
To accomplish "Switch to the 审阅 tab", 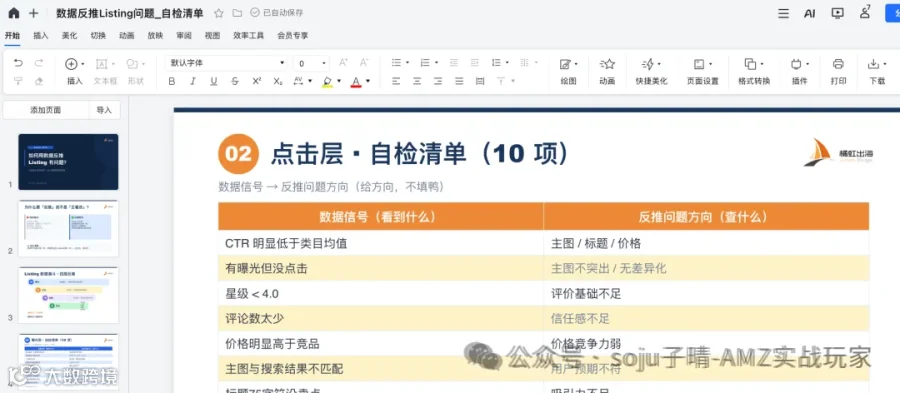I will tap(184, 36).
